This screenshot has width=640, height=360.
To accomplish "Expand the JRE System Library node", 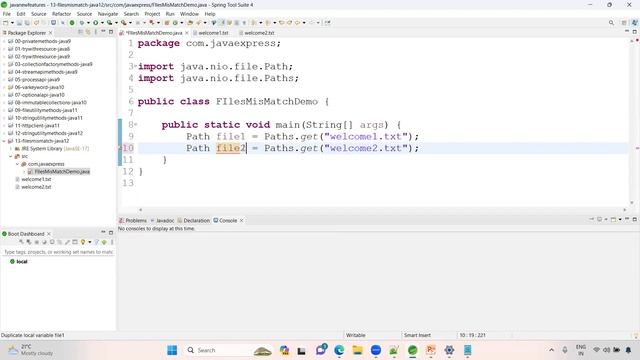I will pos(11,149).
